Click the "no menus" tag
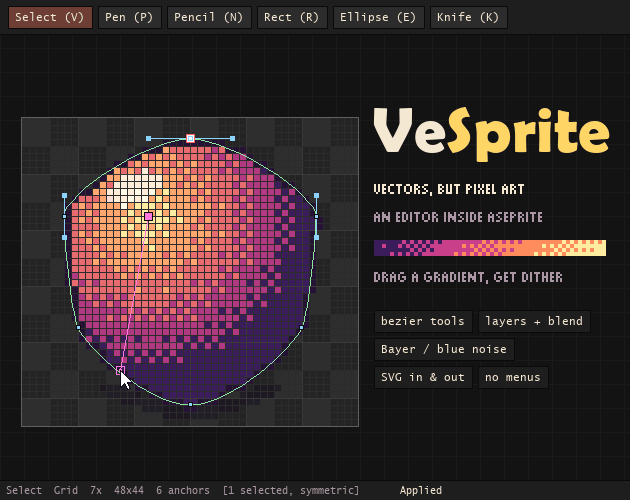Screen dimensions: 630x500 click(513, 377)
